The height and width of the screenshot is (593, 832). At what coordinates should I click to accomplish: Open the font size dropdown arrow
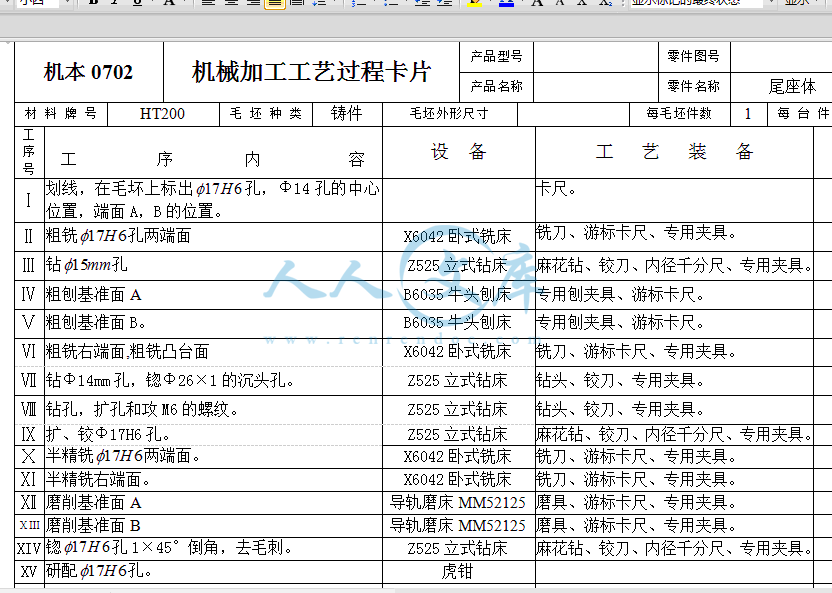click(x=67, y=2)
